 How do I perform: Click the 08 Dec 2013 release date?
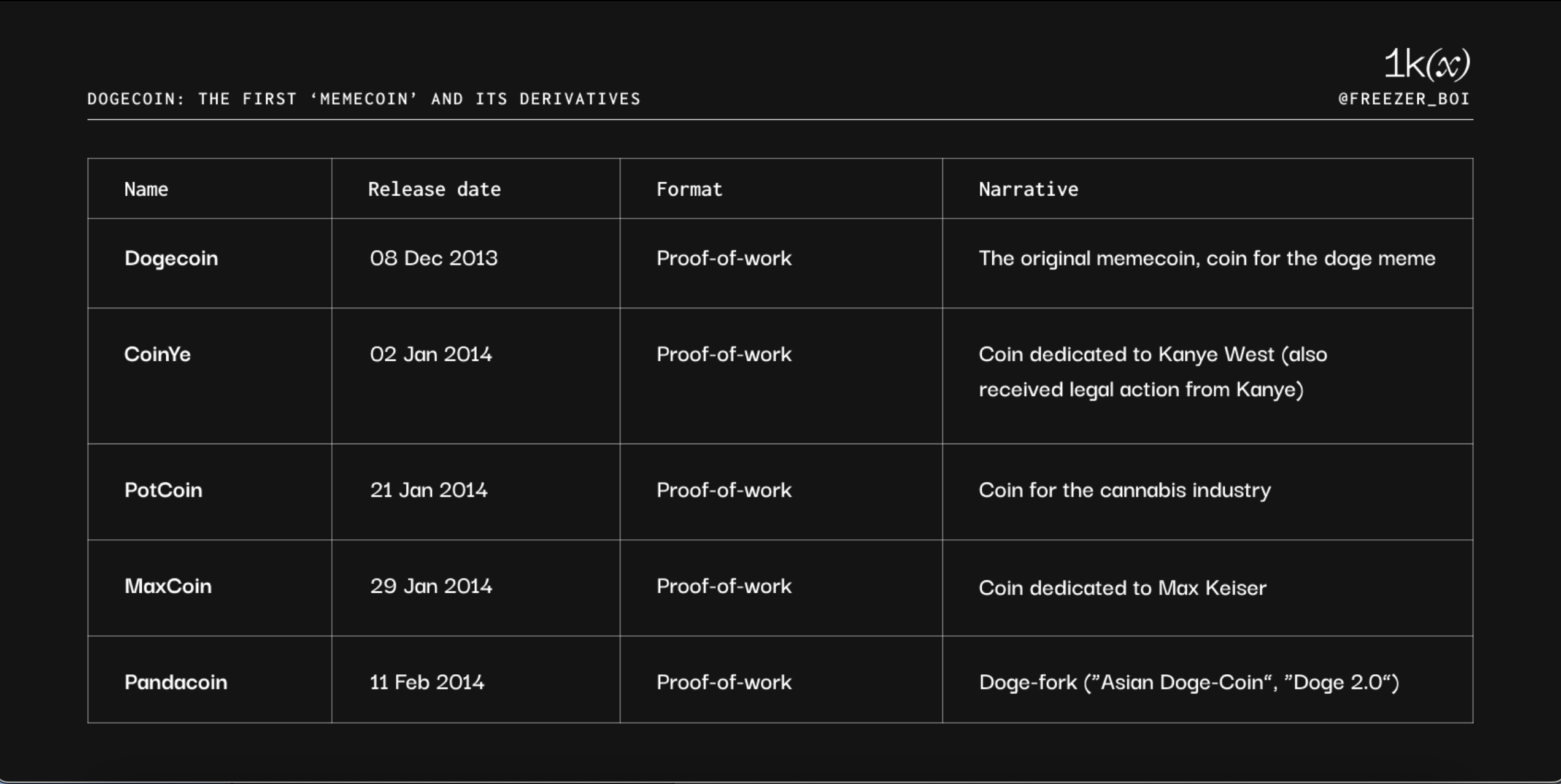coord(434,258)
